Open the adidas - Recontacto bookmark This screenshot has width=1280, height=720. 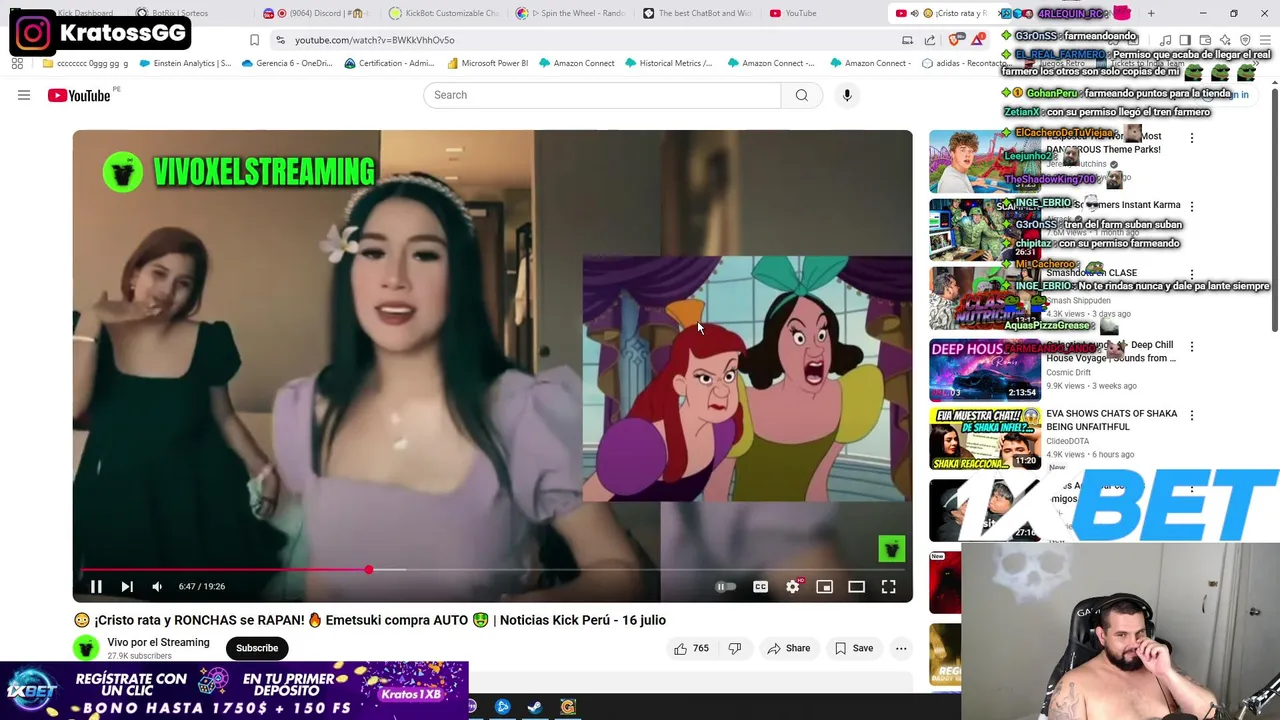[965, 63]
